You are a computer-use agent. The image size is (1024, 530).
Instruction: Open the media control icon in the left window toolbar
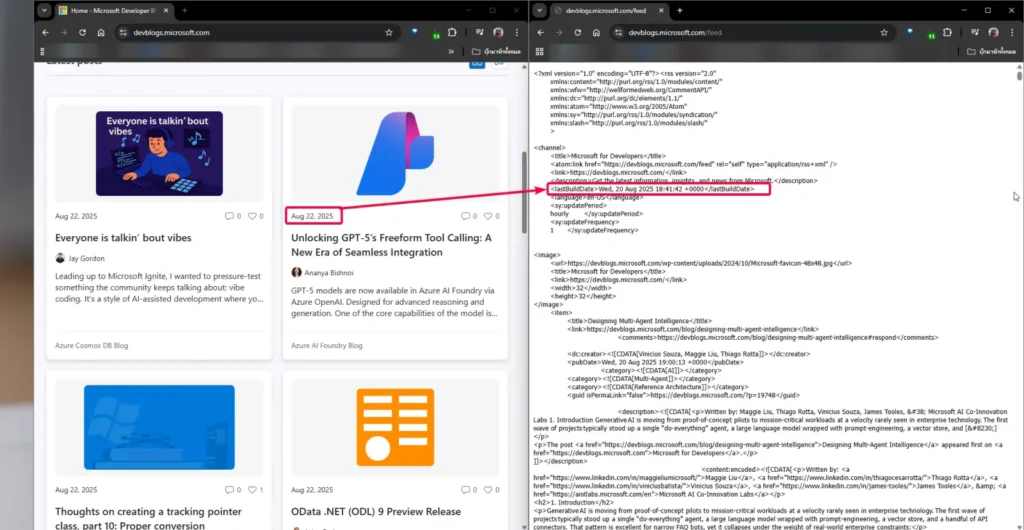[479, 32]
